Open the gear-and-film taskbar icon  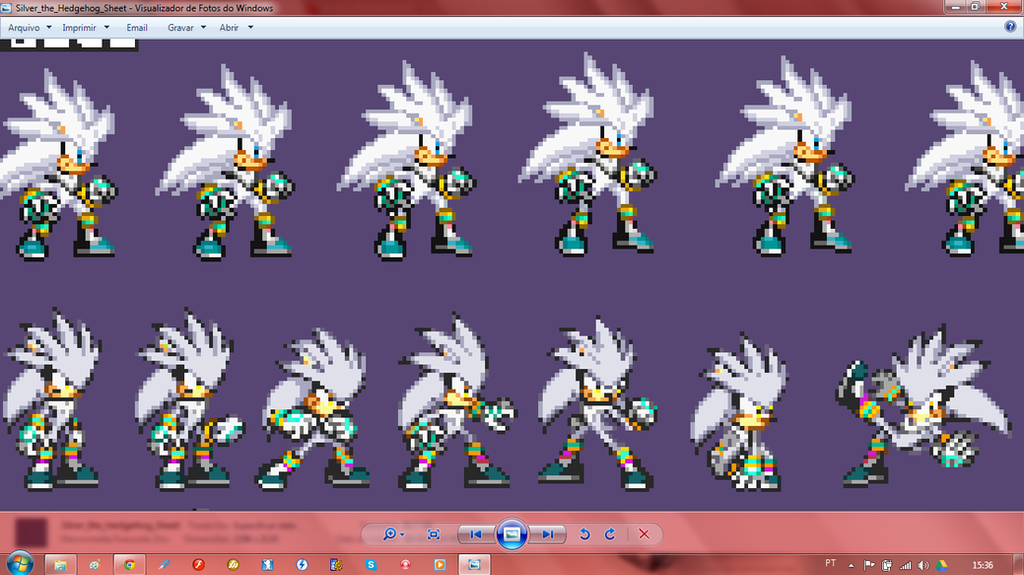coord(336,565)
